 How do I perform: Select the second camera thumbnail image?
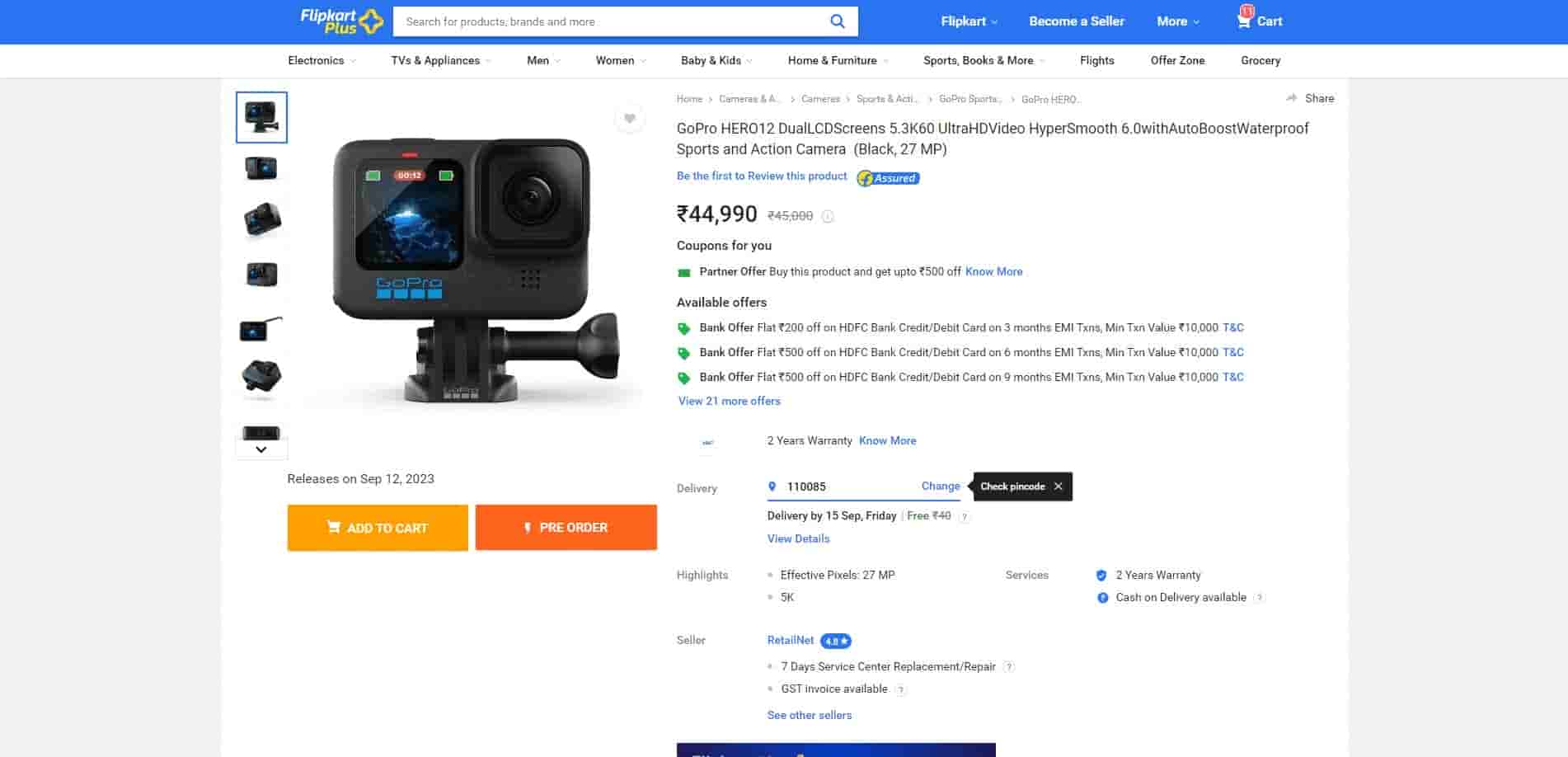click(261, 168)
